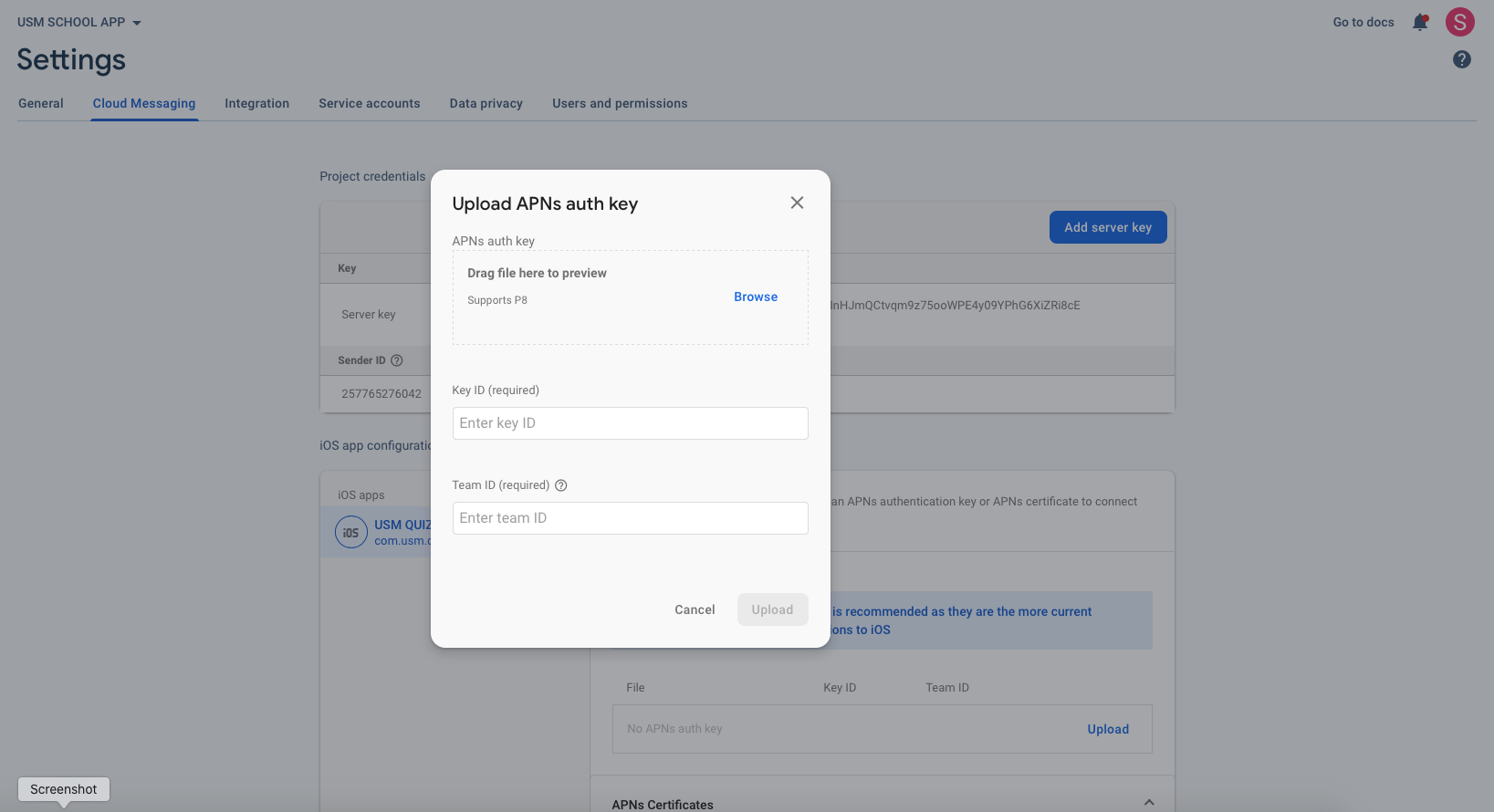Image resolution: width=1494 pixels, height=812 pixels.
Task: Select the iOS app icon
Action: point(351,532)
